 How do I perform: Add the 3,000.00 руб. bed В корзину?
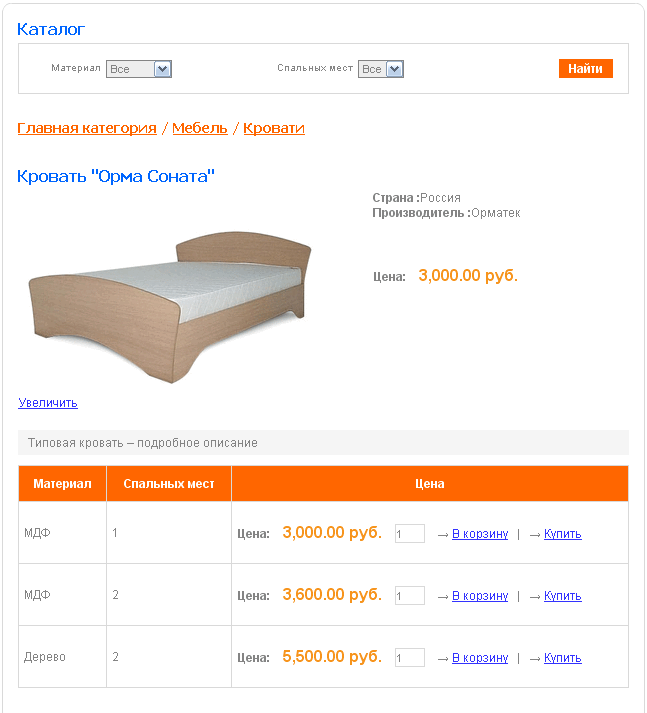[480, 534]
